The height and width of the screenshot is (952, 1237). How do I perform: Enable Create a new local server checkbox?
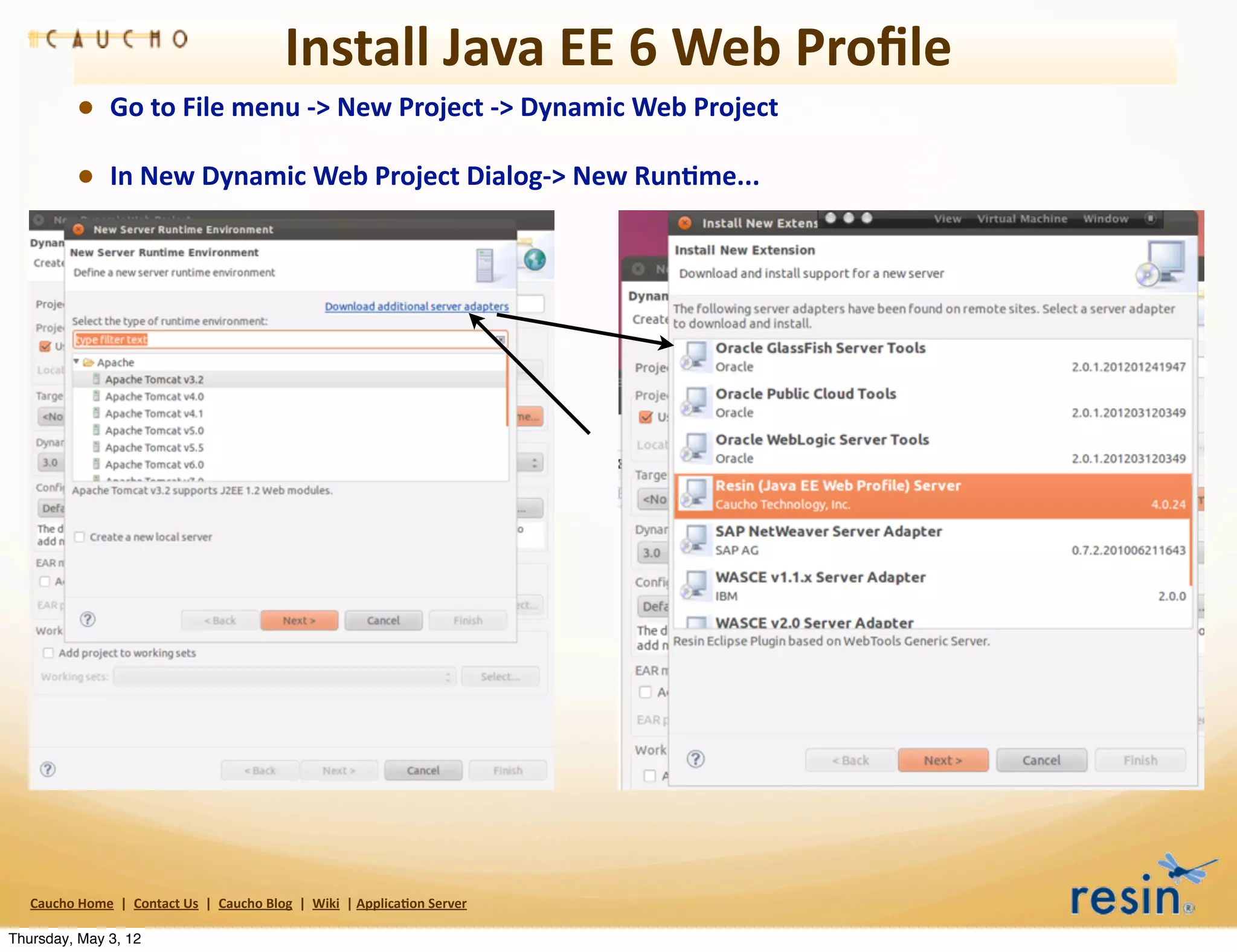80,537
